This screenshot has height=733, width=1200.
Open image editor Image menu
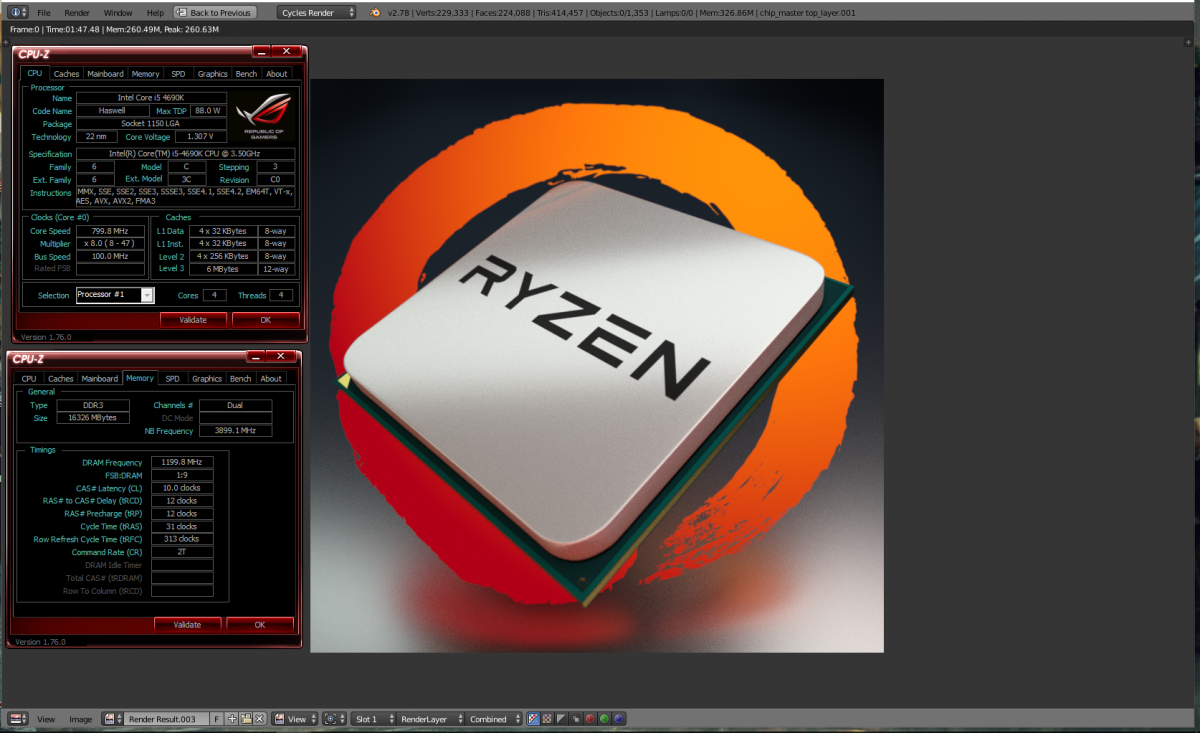point(80,719)
